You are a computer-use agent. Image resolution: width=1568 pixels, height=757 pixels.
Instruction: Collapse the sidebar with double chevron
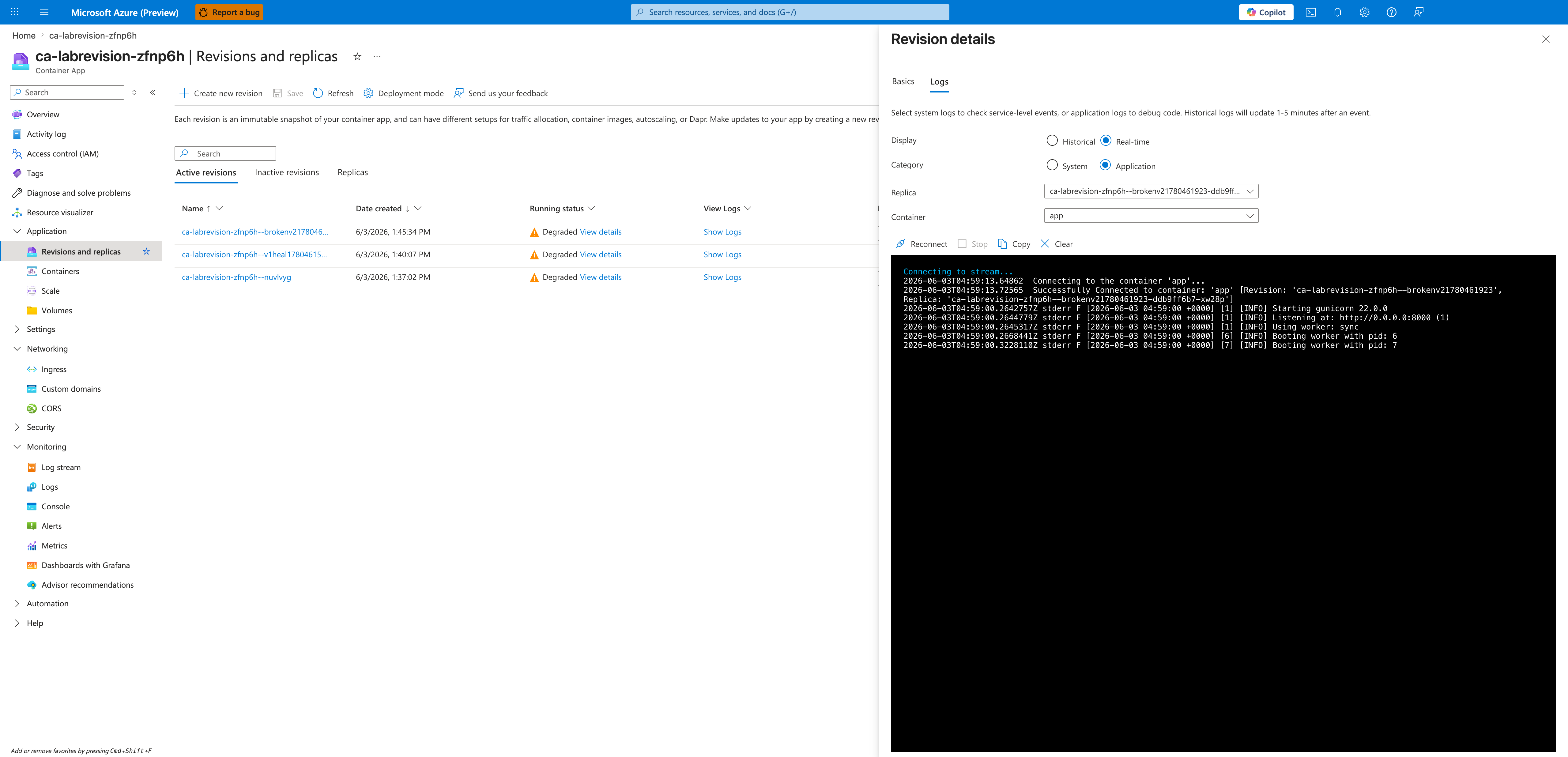153,92
